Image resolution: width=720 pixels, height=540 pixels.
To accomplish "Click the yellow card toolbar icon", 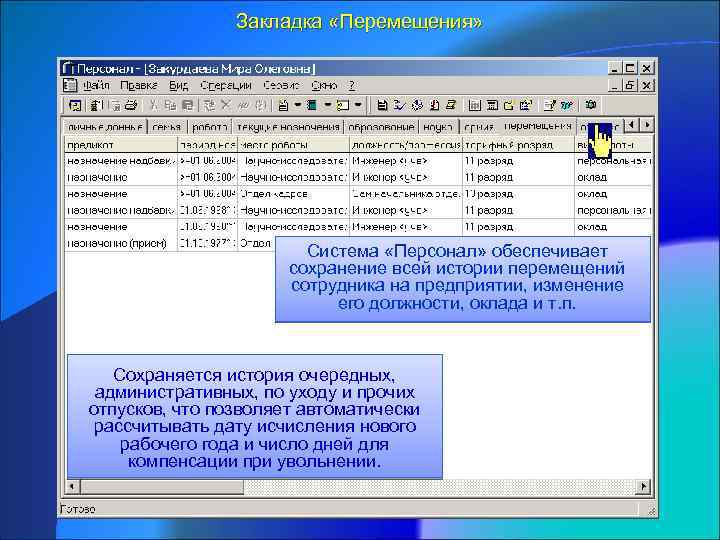I will [343, 106].
